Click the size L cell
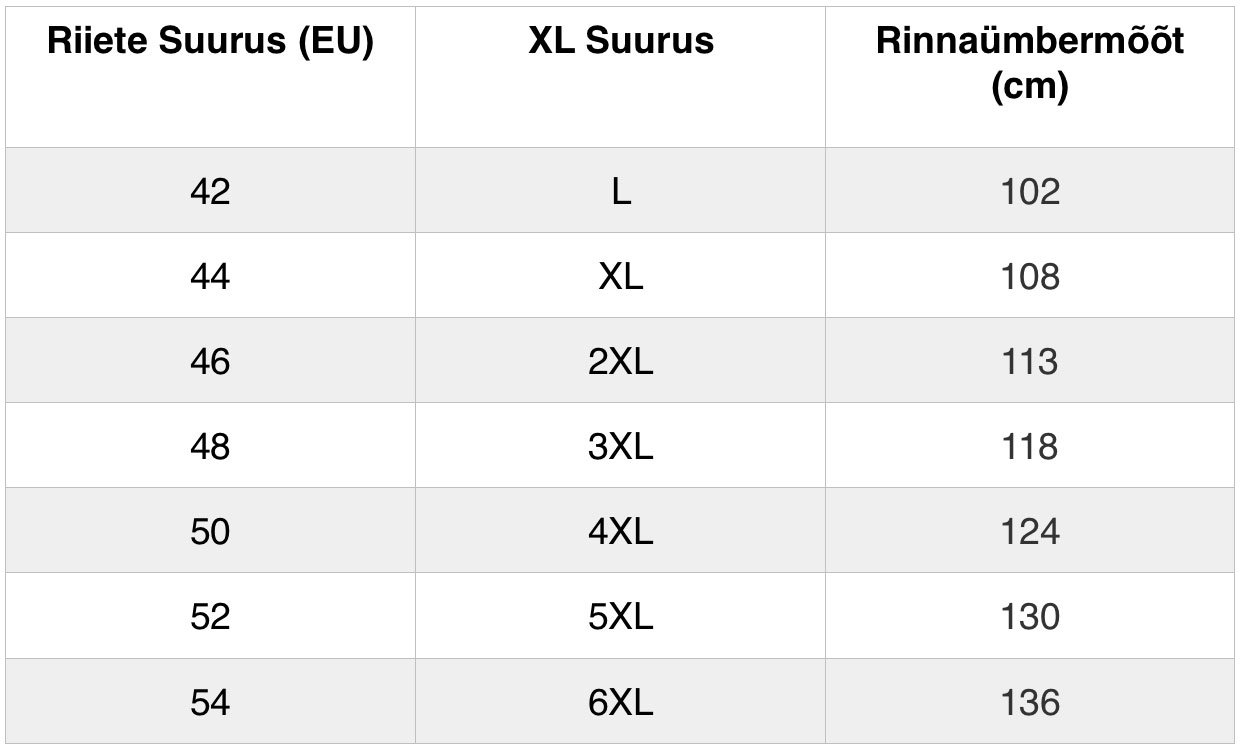Image resolution: width=1240 pixels, height=750 pixels. click(621, 191)
